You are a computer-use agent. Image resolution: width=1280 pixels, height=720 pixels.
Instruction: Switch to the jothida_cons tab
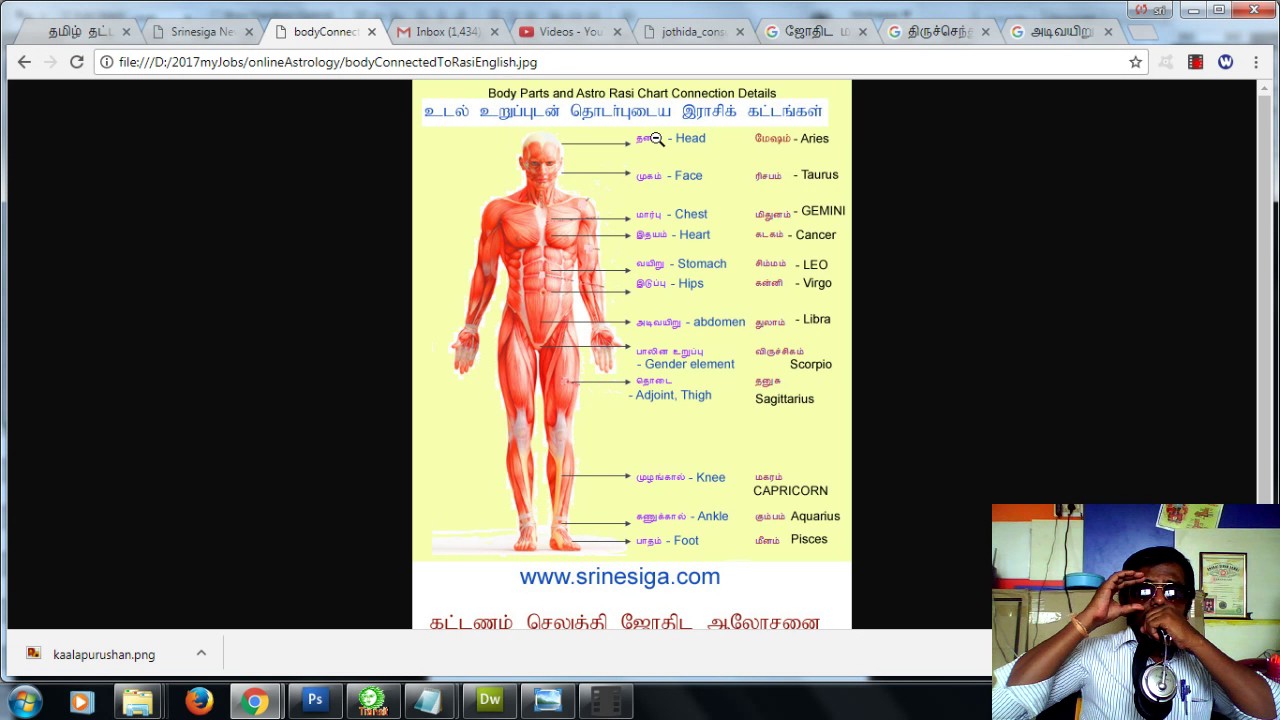(692, 32)
